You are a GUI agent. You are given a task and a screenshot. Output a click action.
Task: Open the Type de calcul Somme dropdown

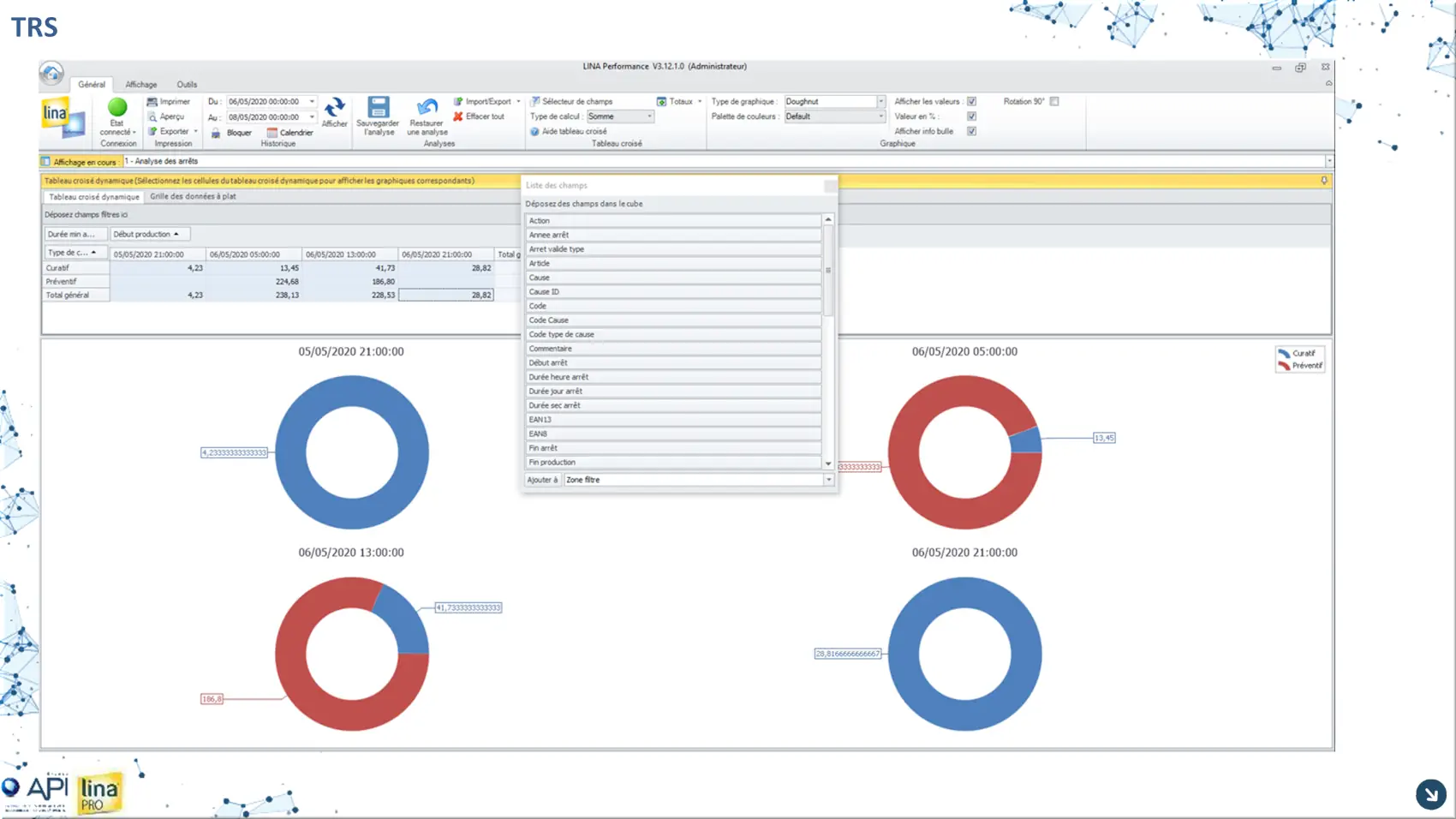[649, 117]
